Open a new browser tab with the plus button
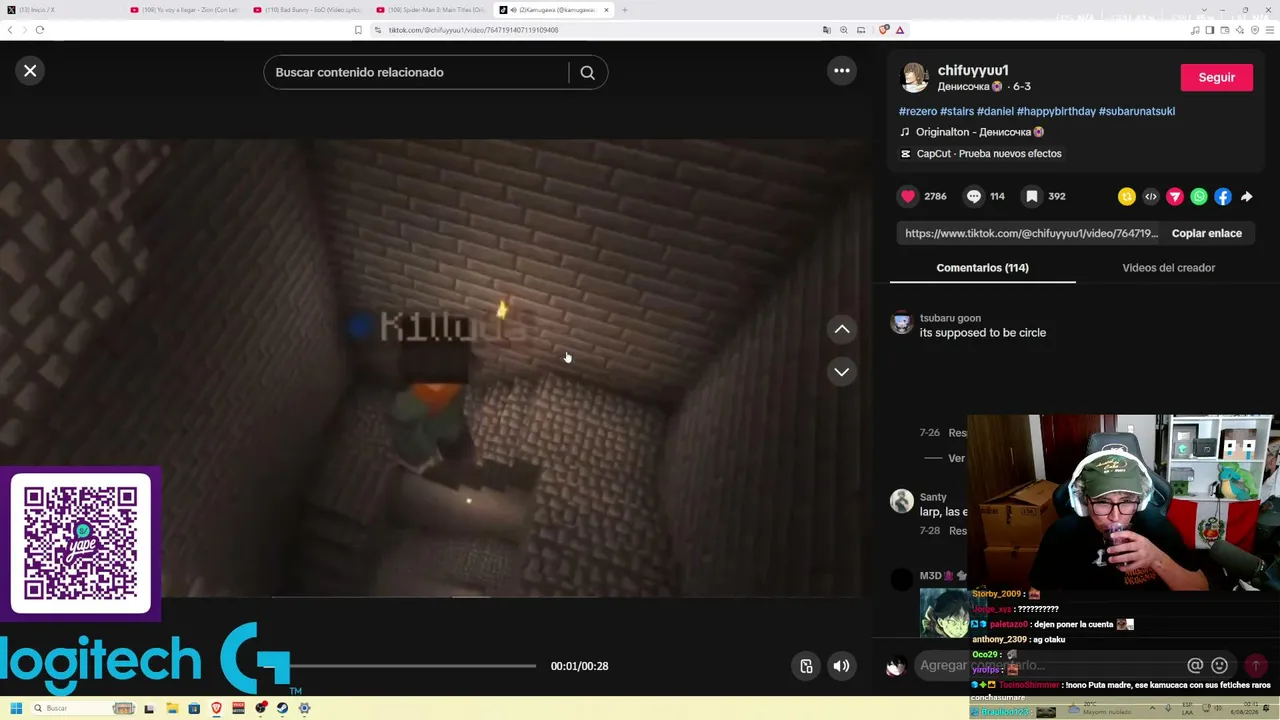 625,10
